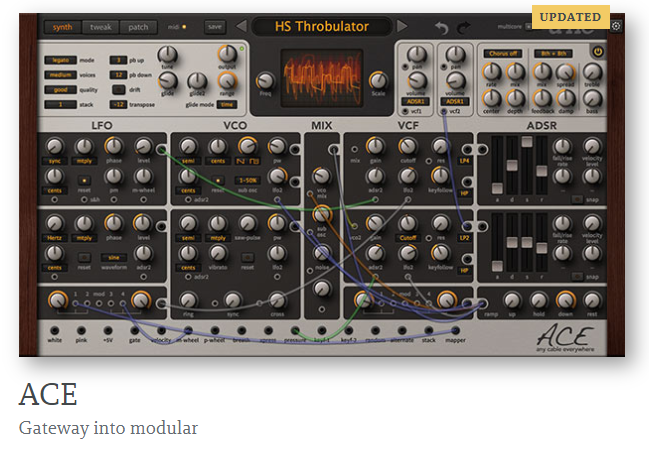Go to the next preset with the right arrow
This screenshot has width=649, height=450.
click(401, 26)
